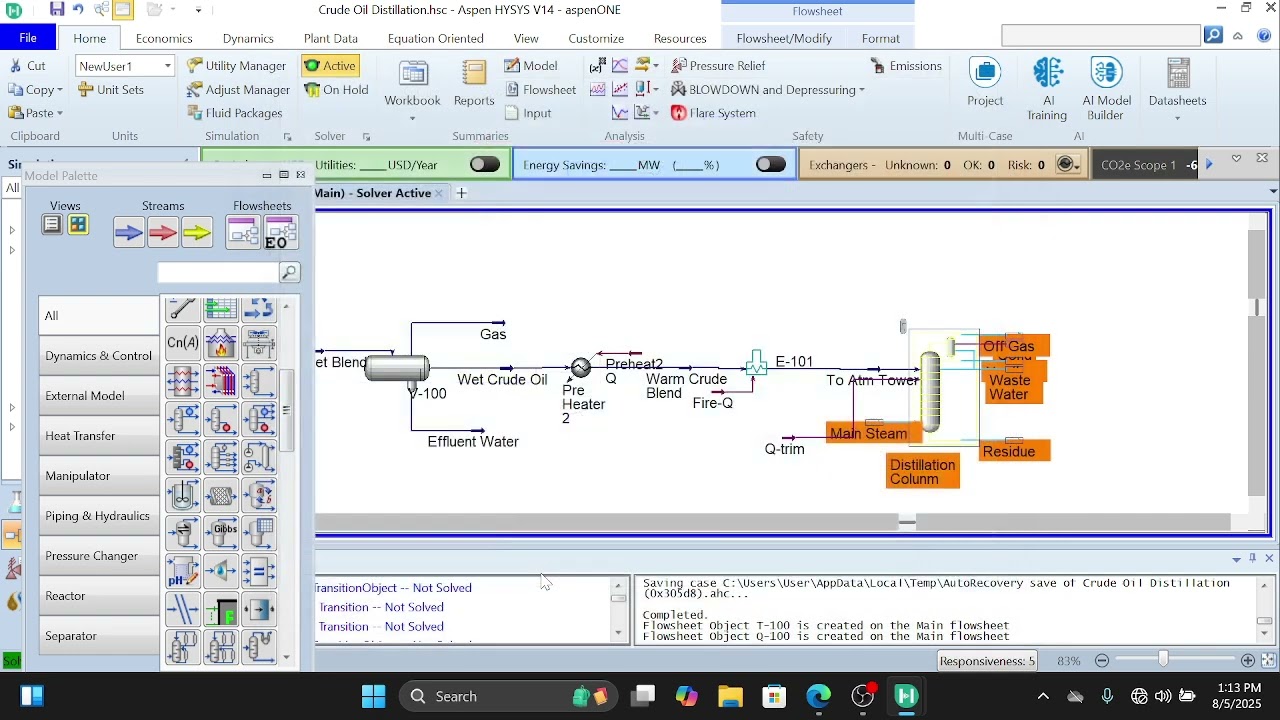Launch the AI Model Builder
This screenshot has width=1280, height=720.
tap(1107, 89)
